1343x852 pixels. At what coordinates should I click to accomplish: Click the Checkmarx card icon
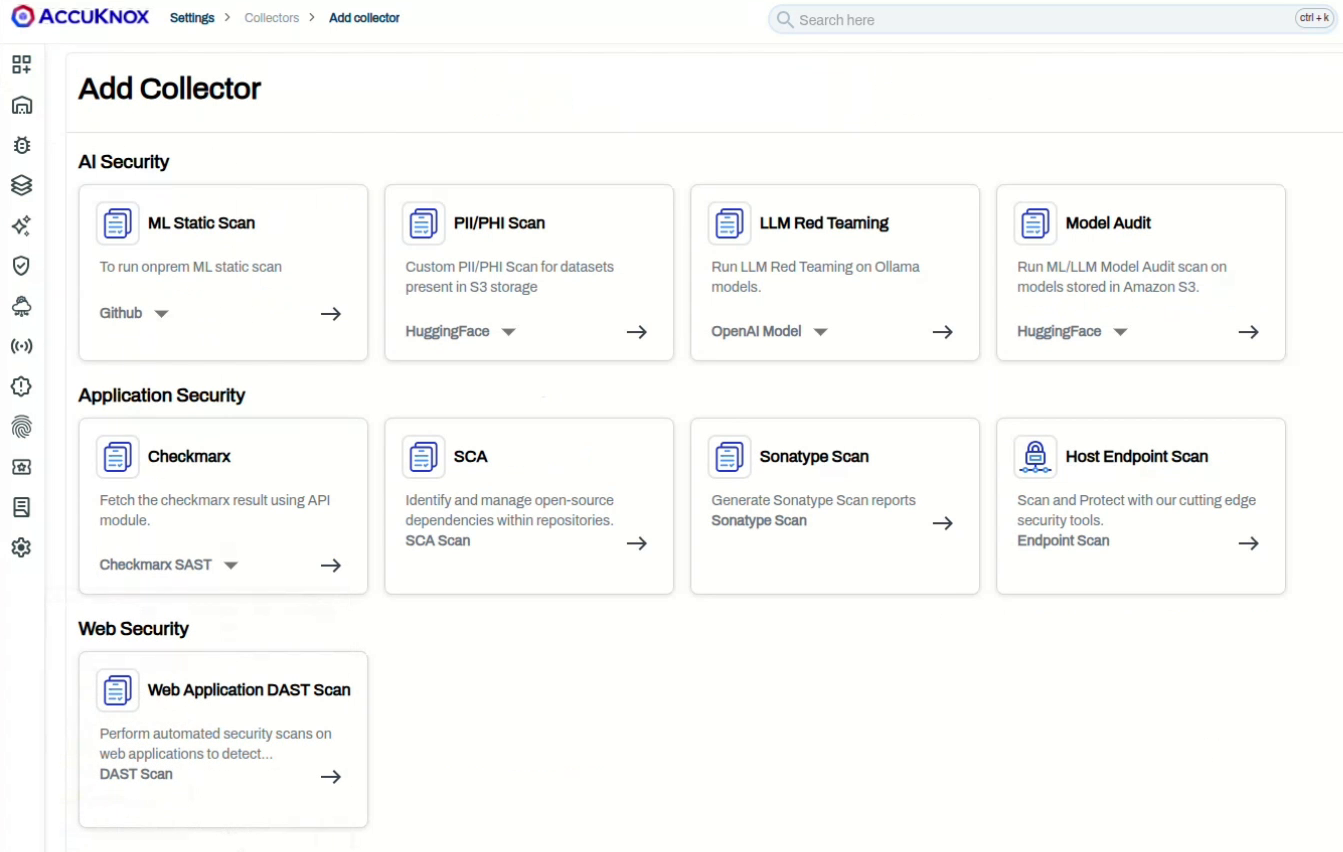(x=118, y=457)
